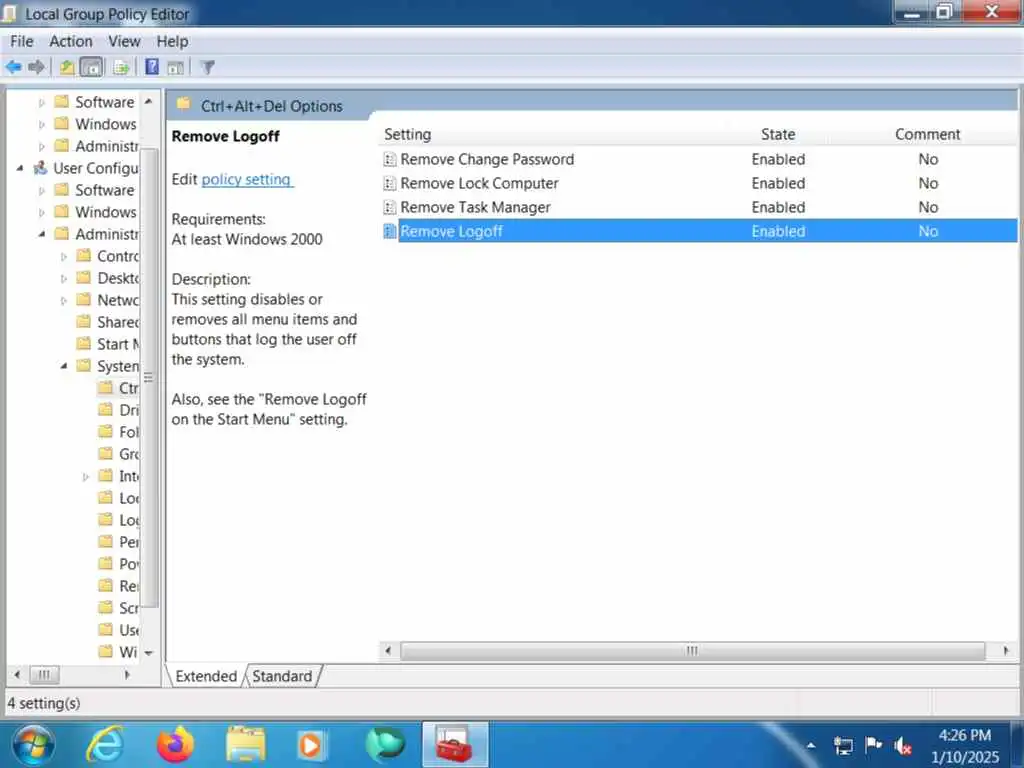
Task: Click the Remove Lock Computer policy icon
Action: [x=390, y=184]
